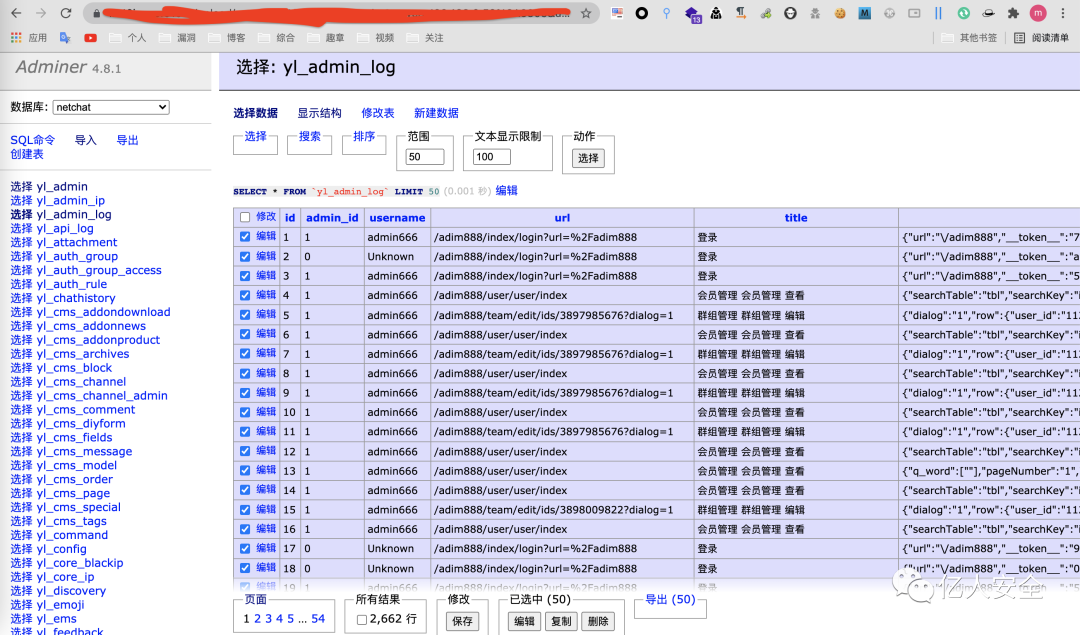Click the browser forward arrow

coord(41,13)
